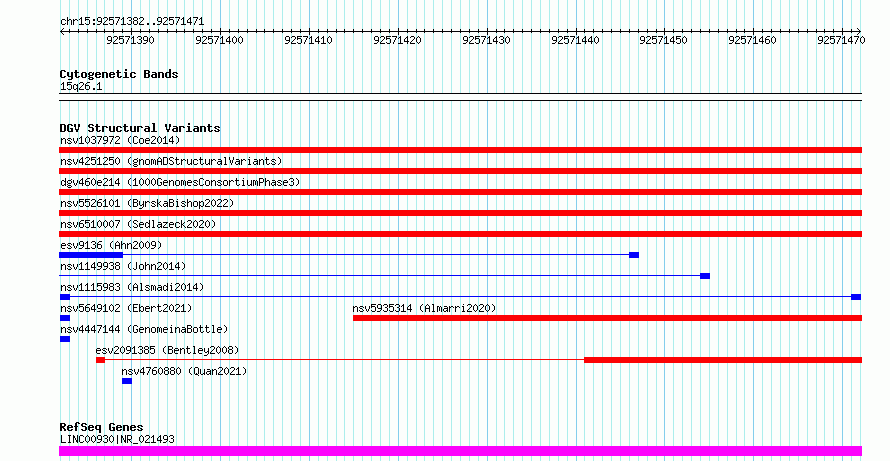Open dgv460e214 (1000GenomesConsortiumPhase3) variant label
The image size is (890, 461).
pos(180,182)
